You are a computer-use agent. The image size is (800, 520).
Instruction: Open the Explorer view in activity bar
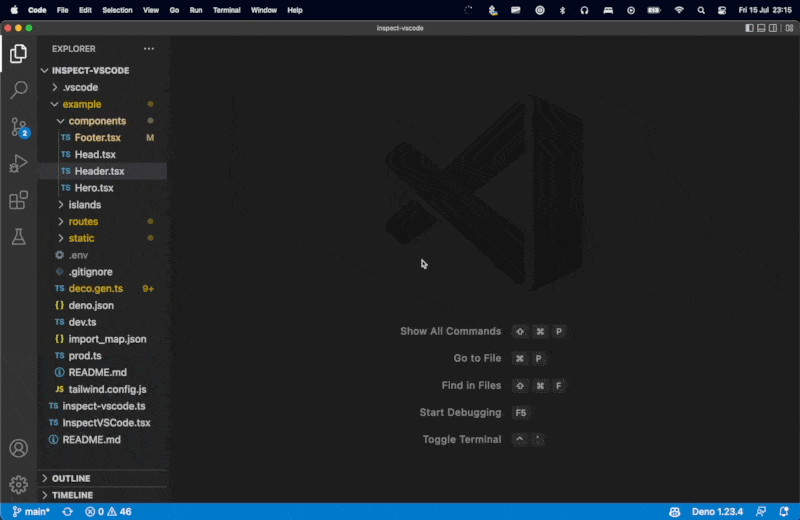tap(18, 54)
